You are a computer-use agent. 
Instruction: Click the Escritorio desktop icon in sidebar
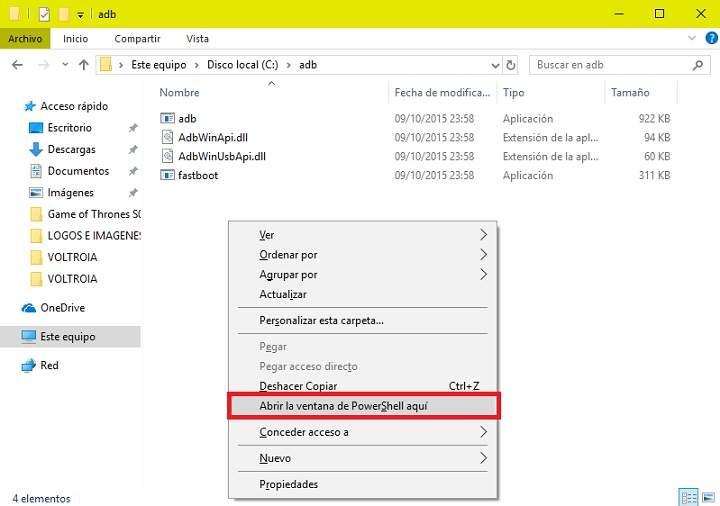pyautogui.click(x=36, y=128)
